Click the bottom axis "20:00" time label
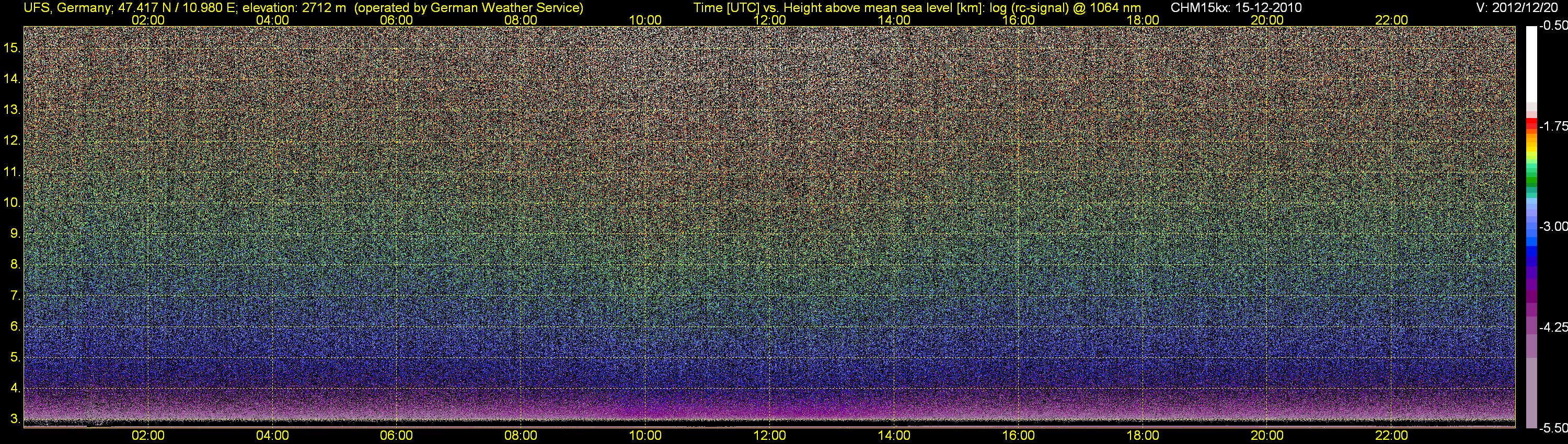 coord(1267,436)
